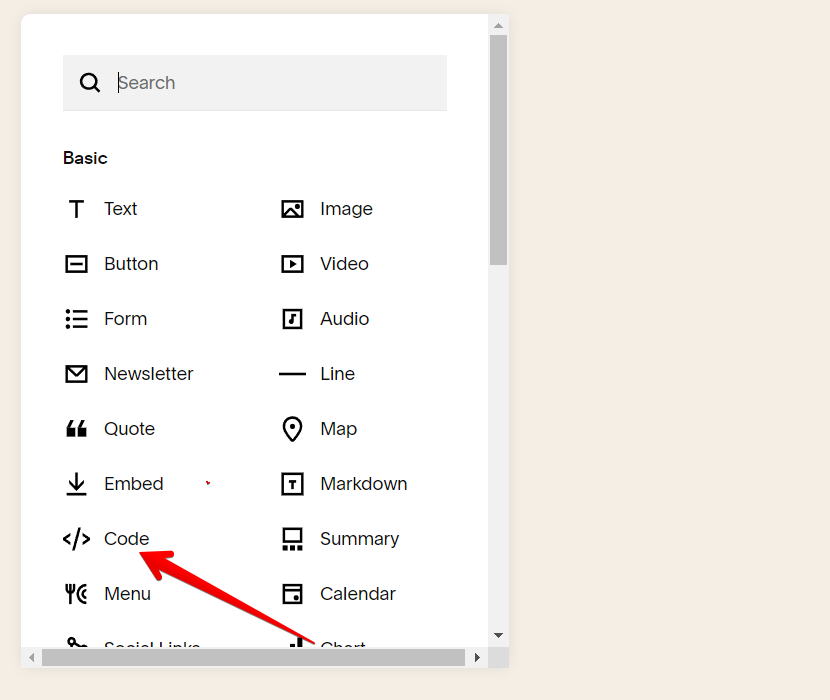Select the Map block icon
830x700 pixels.
coord(292,429)
